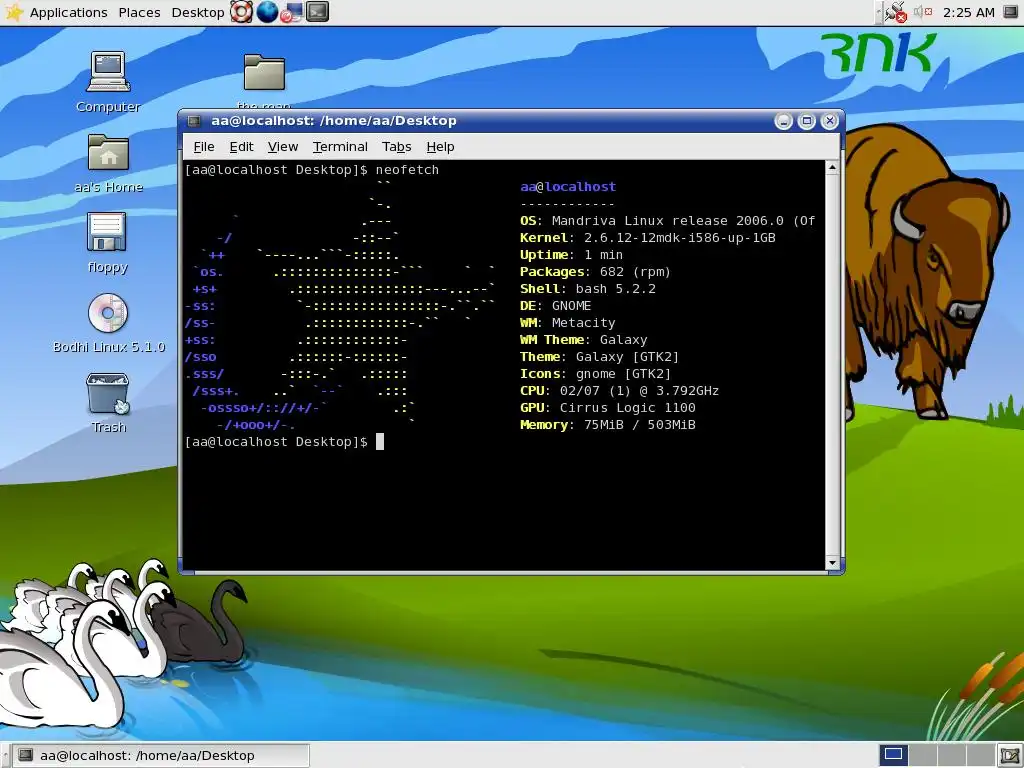The image size is (1024, 768).
Task: Launch the lifebuoy help icon in panel
Action: (241, 12)
